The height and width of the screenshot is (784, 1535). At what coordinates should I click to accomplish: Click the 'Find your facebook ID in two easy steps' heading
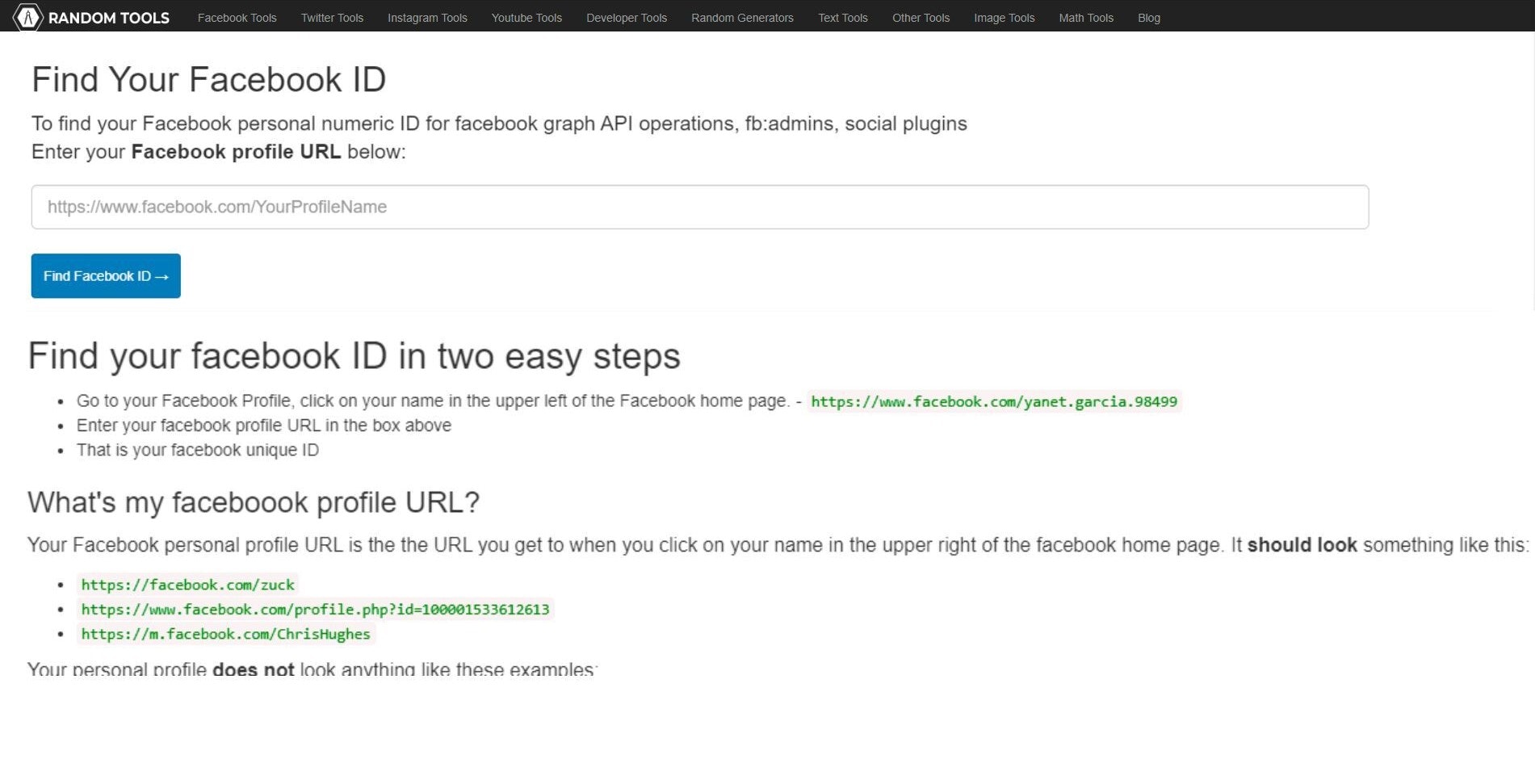[354, 356]
